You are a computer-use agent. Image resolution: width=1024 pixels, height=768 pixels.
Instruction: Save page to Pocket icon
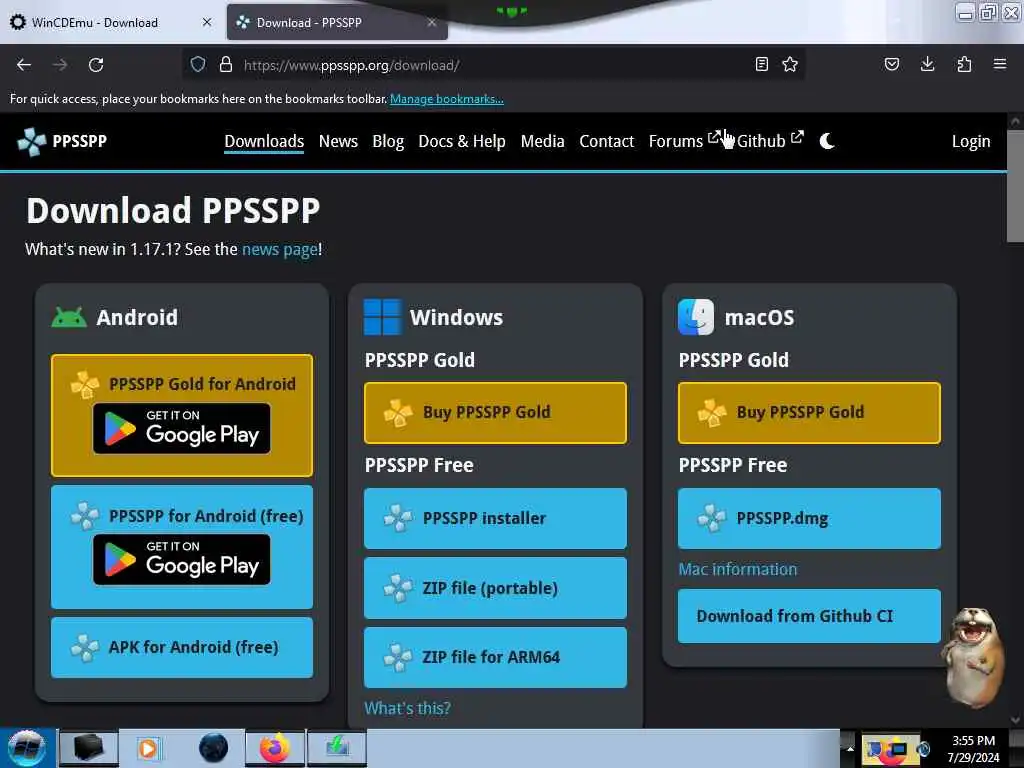point(892,64)
